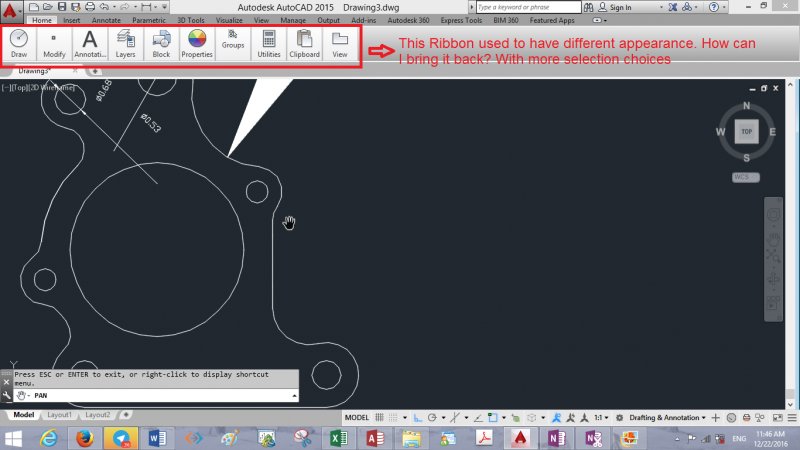
Task: Select the 3D Tools ribbon tab
Action: (191, 20)
